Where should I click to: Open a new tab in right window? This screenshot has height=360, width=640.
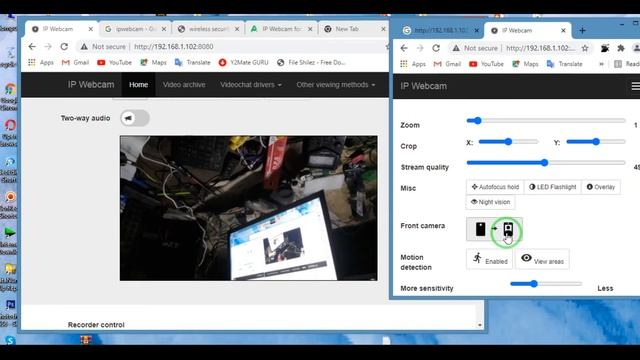(582, 31)
